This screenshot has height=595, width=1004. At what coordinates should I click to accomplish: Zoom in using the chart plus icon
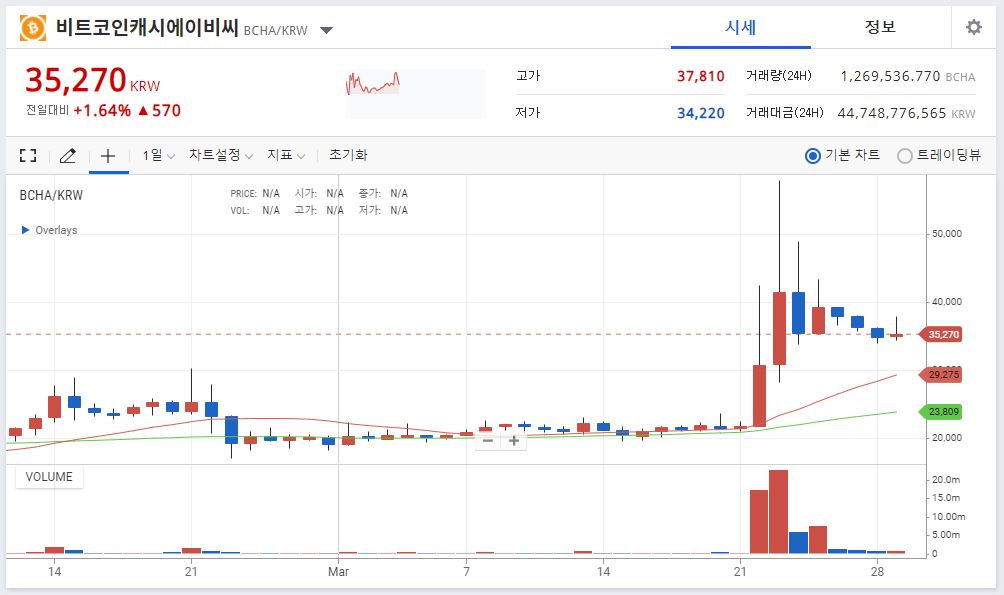(514, 440)
